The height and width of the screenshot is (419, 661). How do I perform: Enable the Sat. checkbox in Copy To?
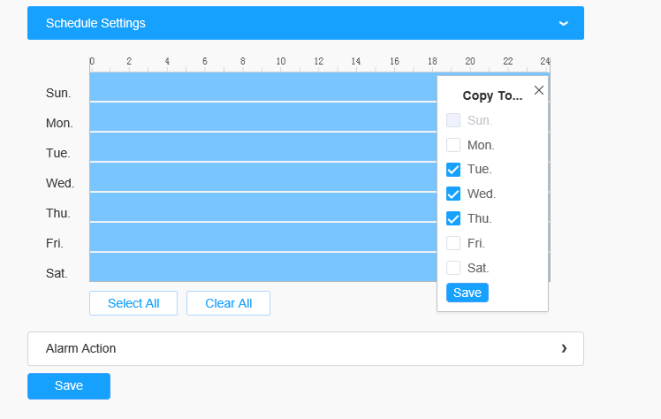tap(453, 267)
